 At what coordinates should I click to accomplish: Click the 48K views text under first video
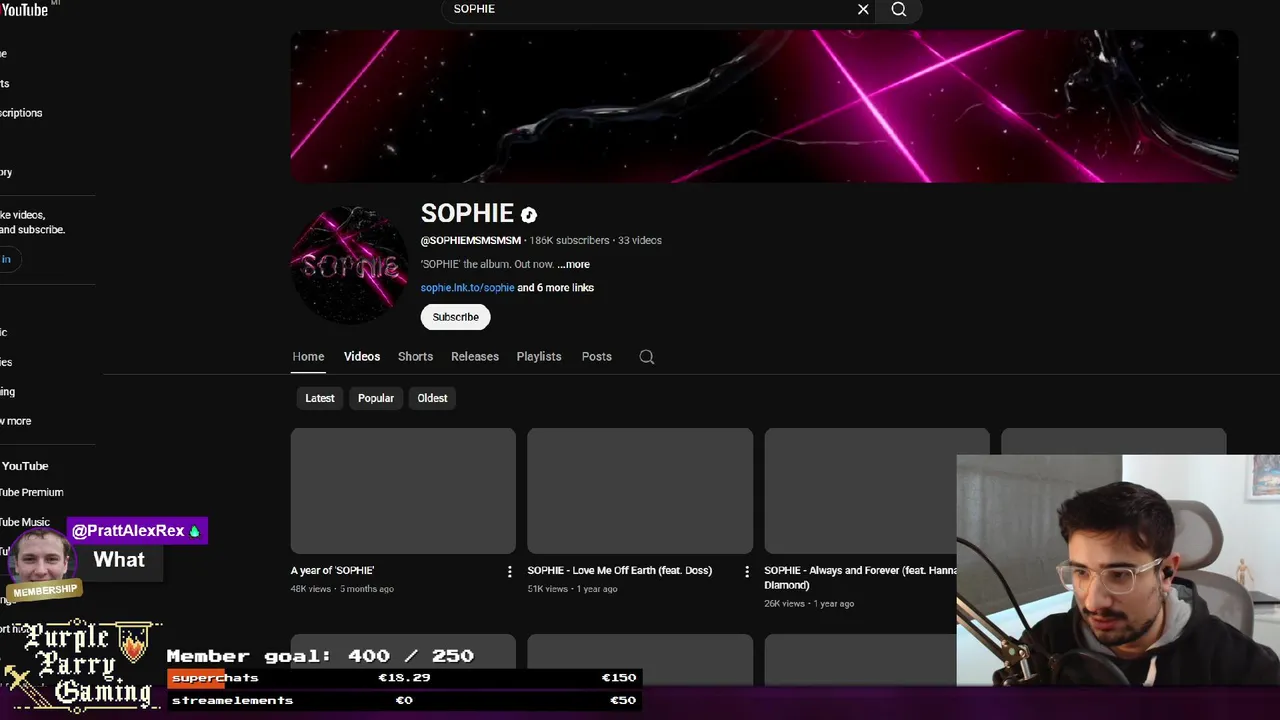pos(311,589)
